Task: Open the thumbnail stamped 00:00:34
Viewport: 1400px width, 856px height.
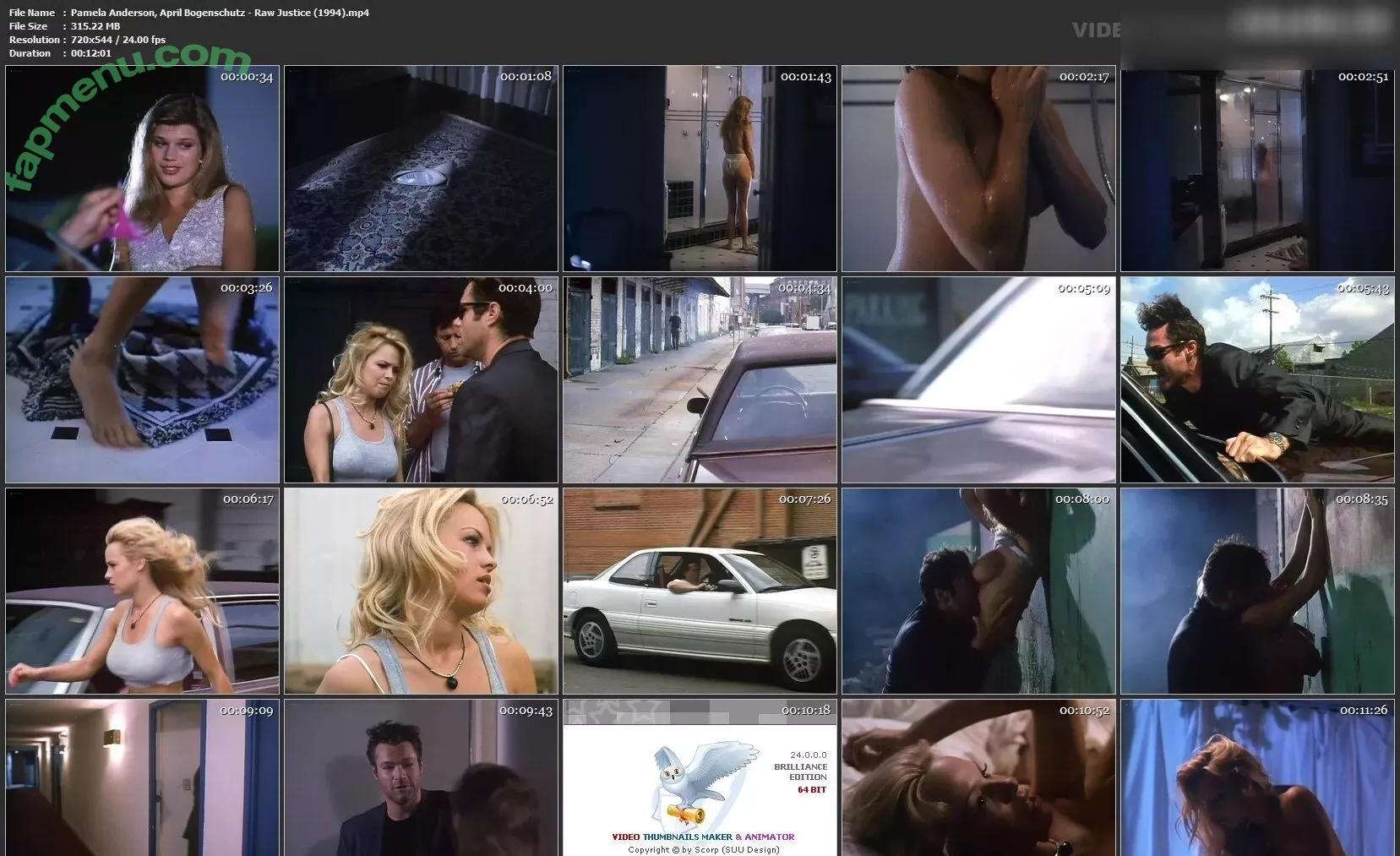Action: pos(142,169)
